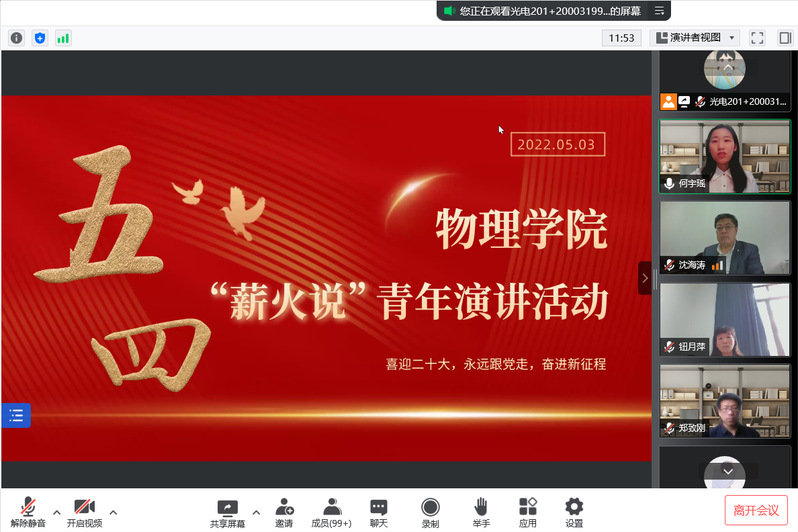The width and height of the screenshot is (798, 532).
Task: Open screen-share banner menu icon
Action: tap(659, 10)
